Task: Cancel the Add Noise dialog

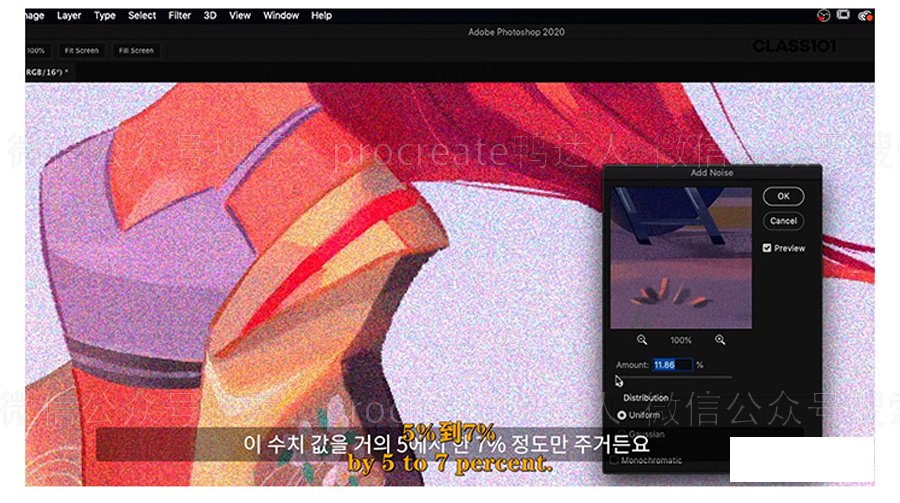Action: (x=783, y=221)
